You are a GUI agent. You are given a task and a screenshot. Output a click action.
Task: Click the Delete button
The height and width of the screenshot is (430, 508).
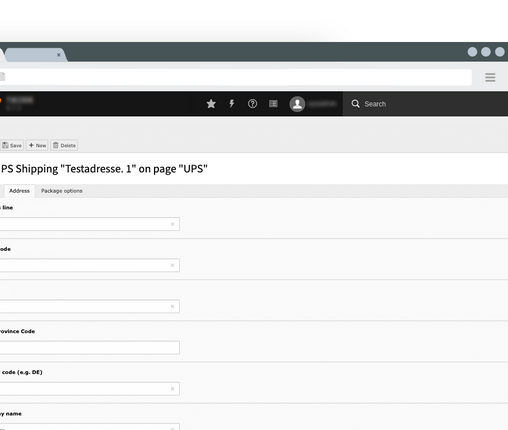tap(64, 145)
